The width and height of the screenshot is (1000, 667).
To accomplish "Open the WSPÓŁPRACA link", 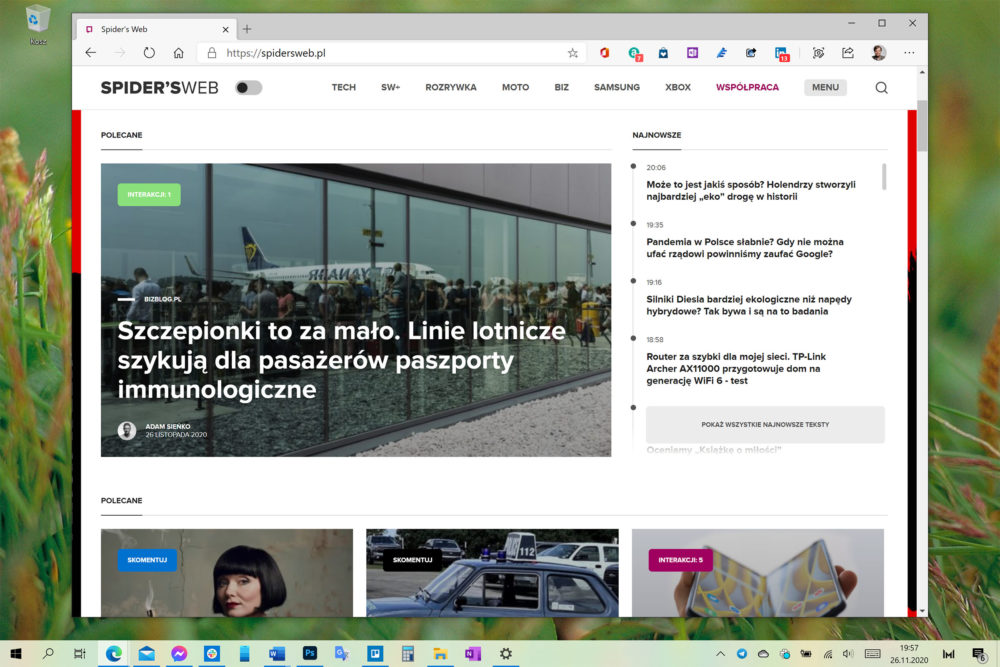I will point(747,87).
